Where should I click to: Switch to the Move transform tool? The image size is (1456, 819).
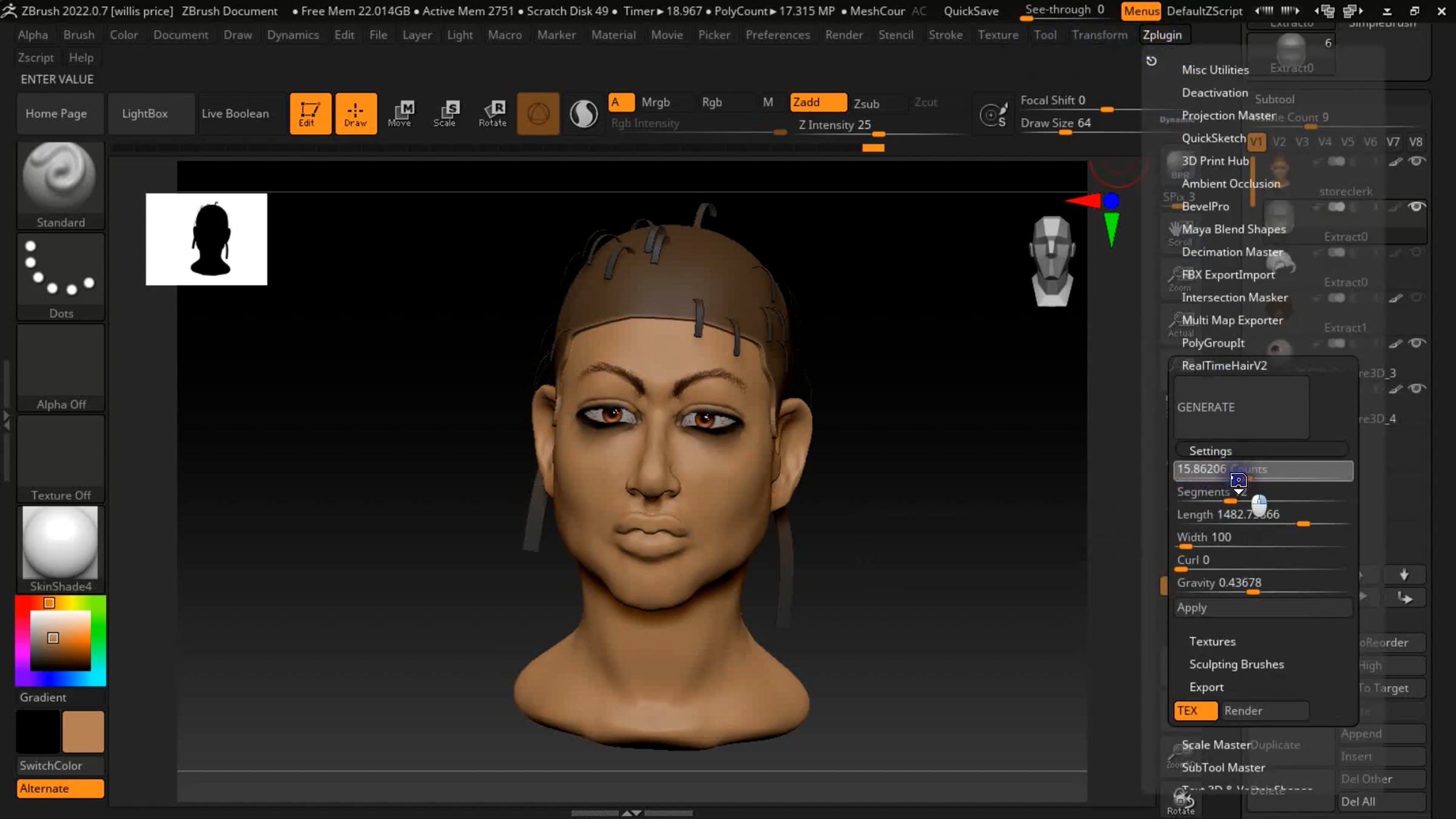coord(401,113)
